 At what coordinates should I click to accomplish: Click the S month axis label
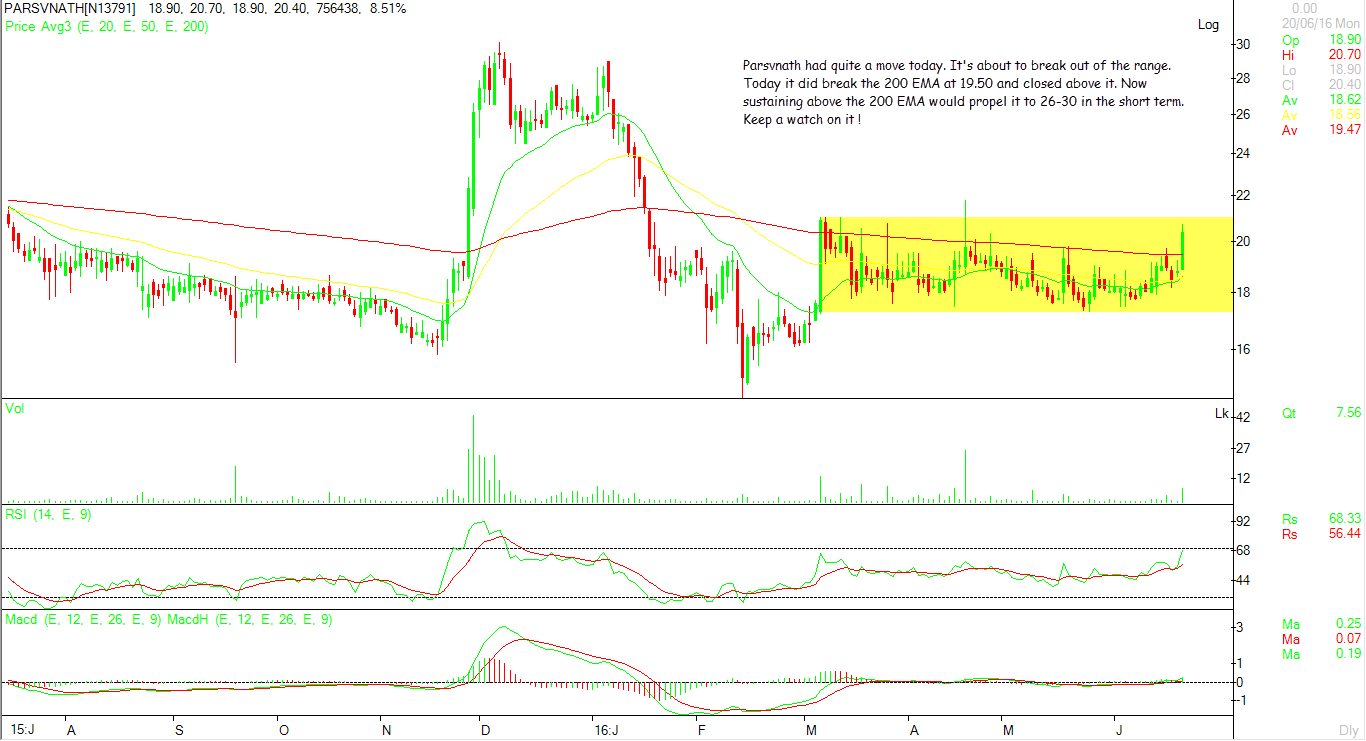177,730
